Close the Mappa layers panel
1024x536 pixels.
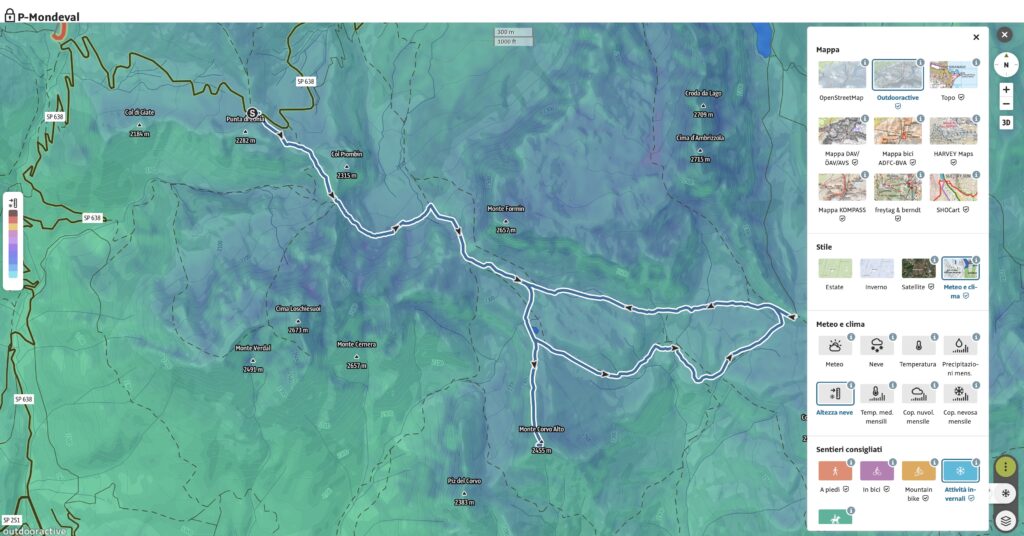(x=976, y=37)
